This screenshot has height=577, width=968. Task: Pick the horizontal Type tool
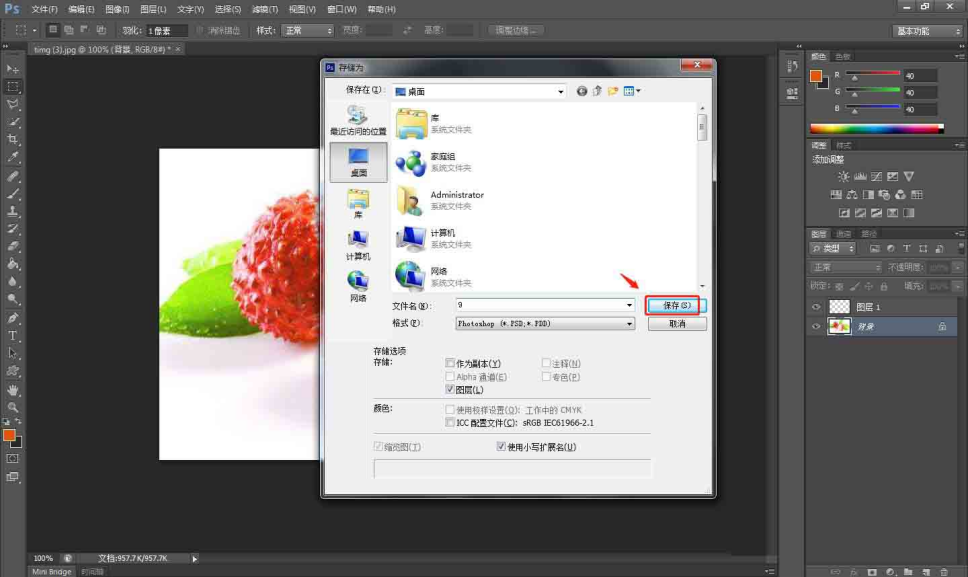click(13, 336)
